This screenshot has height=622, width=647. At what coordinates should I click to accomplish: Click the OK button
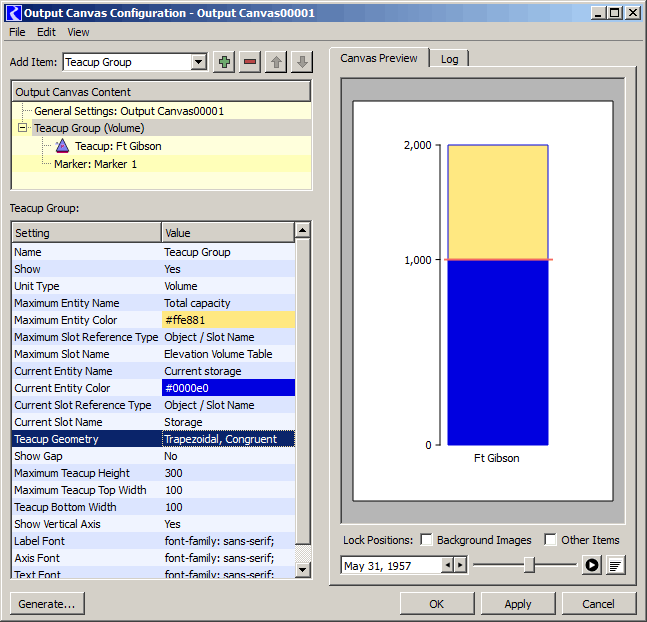(437, 604)
